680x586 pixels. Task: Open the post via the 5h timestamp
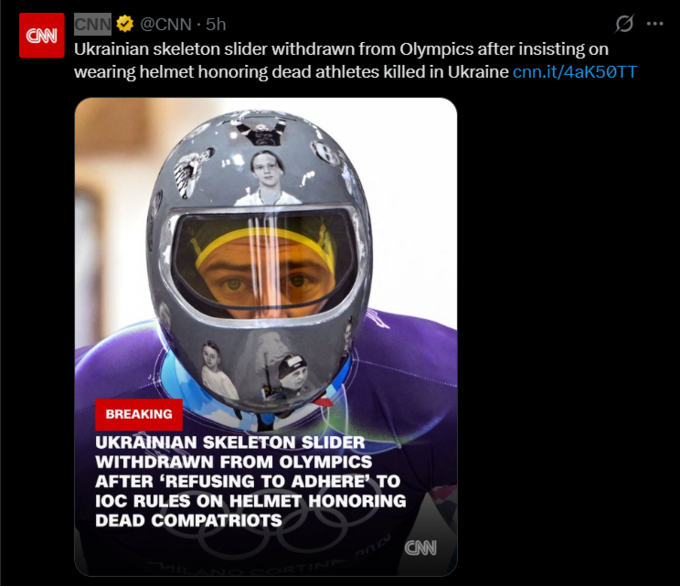[x=216, y=23]
